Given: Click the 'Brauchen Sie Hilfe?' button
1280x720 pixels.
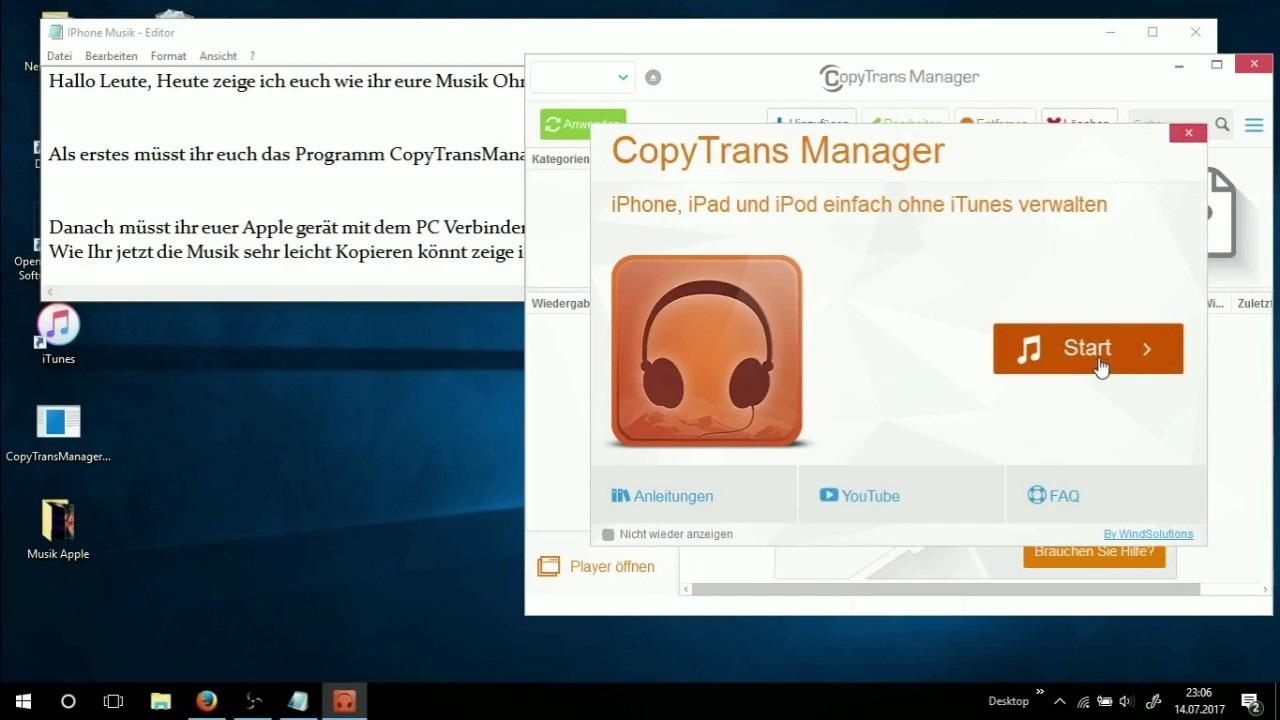Looking at the screenshot, I should (1094, 555).
